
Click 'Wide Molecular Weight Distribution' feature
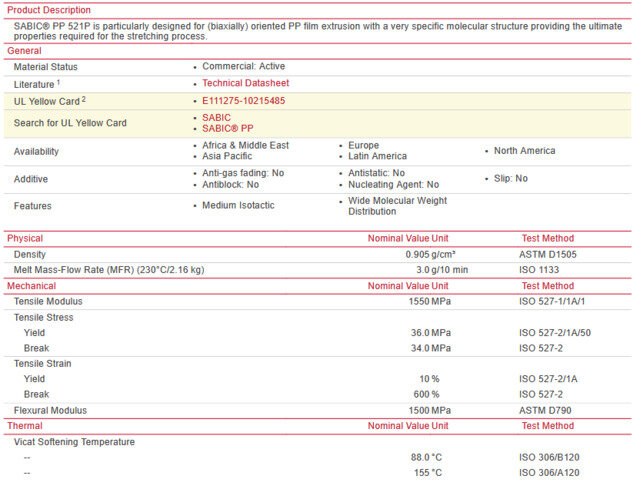pyautogui.click(x=398, y=206)
